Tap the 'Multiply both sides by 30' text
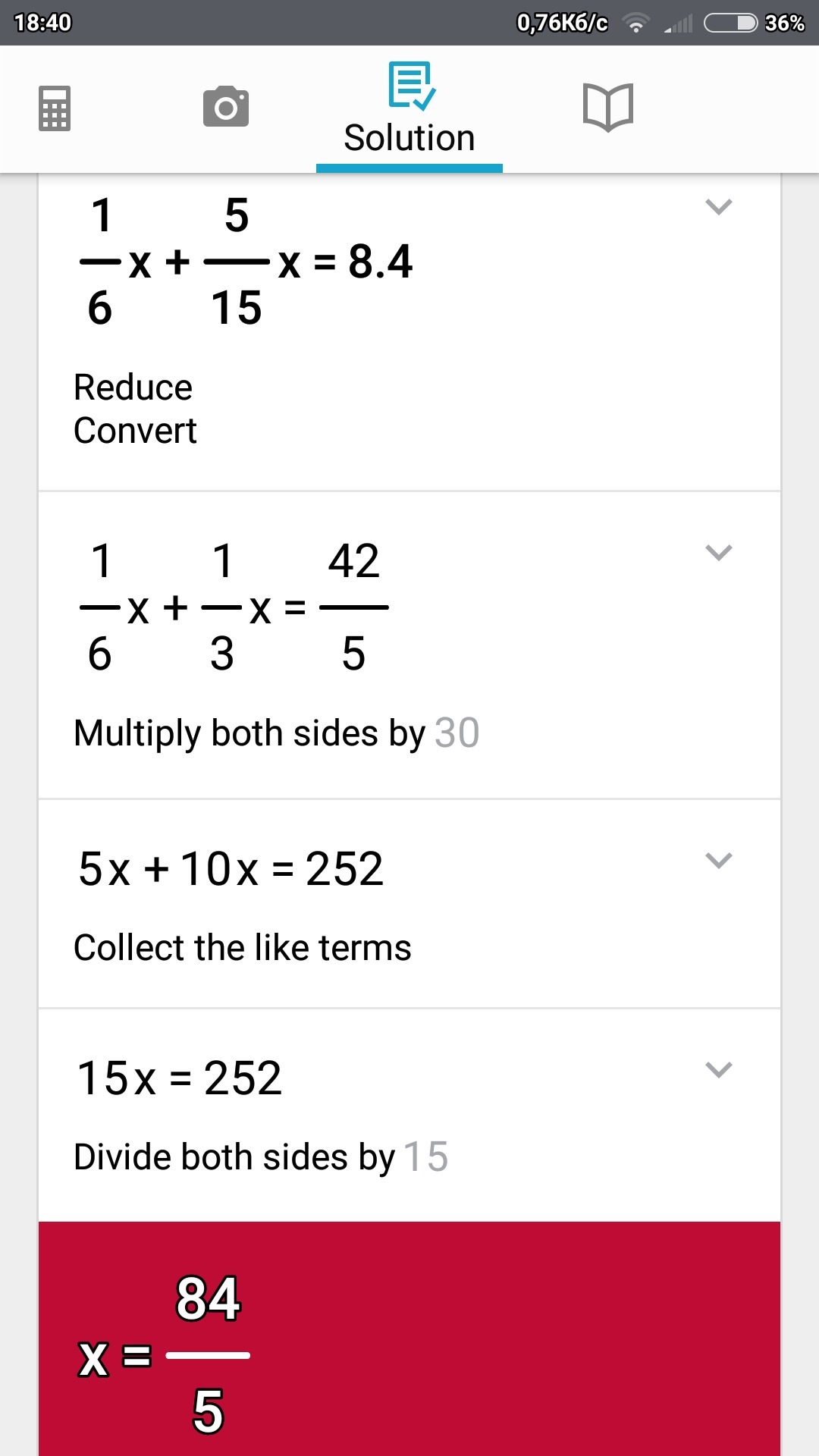This screenshot has width=819, height=1456. pyautogui.click(x=276, y=733)
